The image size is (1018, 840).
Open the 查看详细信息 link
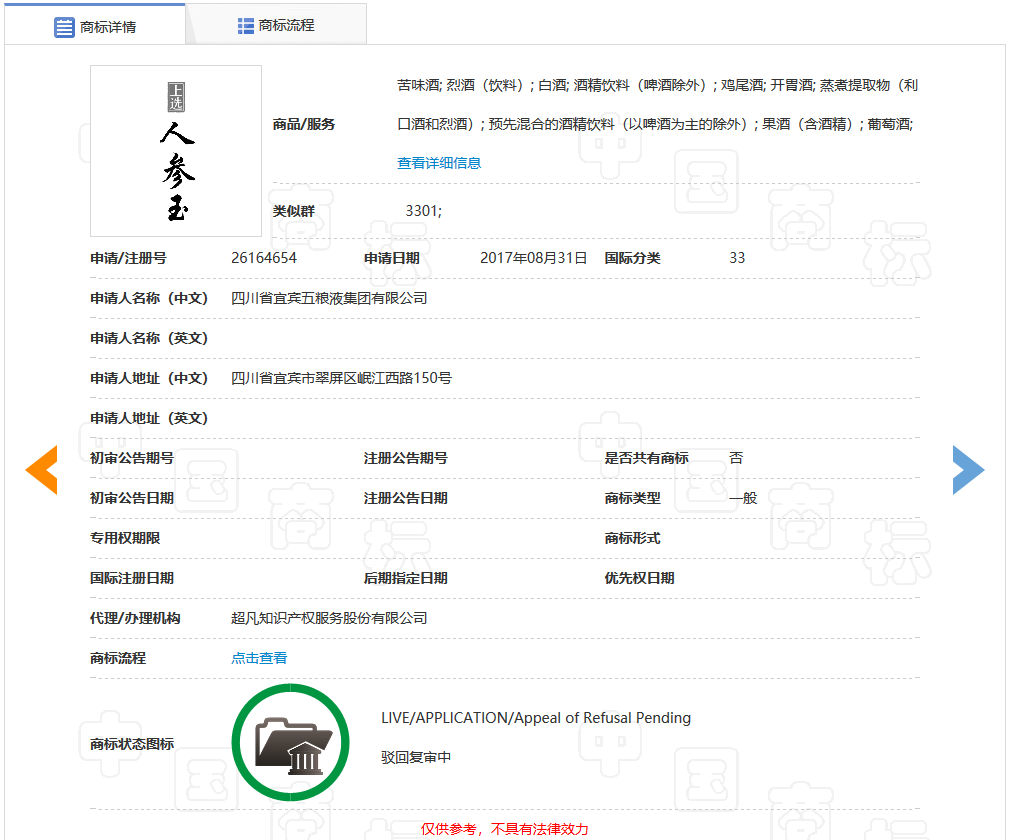pyautogui.click(x=439, y=163)
